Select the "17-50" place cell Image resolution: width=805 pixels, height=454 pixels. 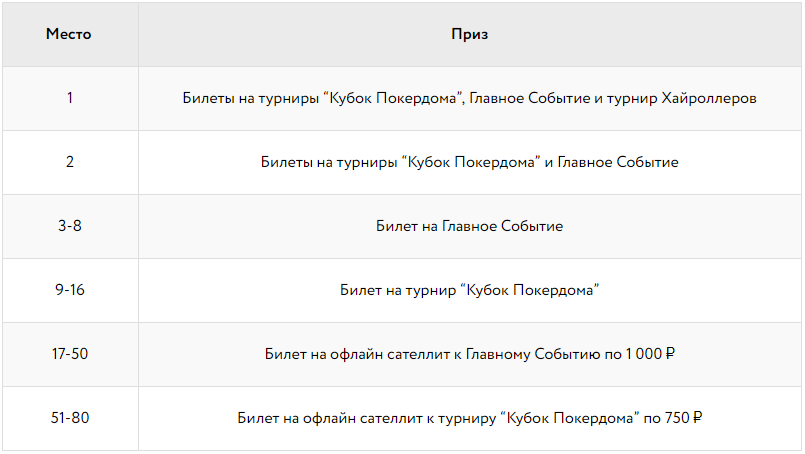click(69, 354)
